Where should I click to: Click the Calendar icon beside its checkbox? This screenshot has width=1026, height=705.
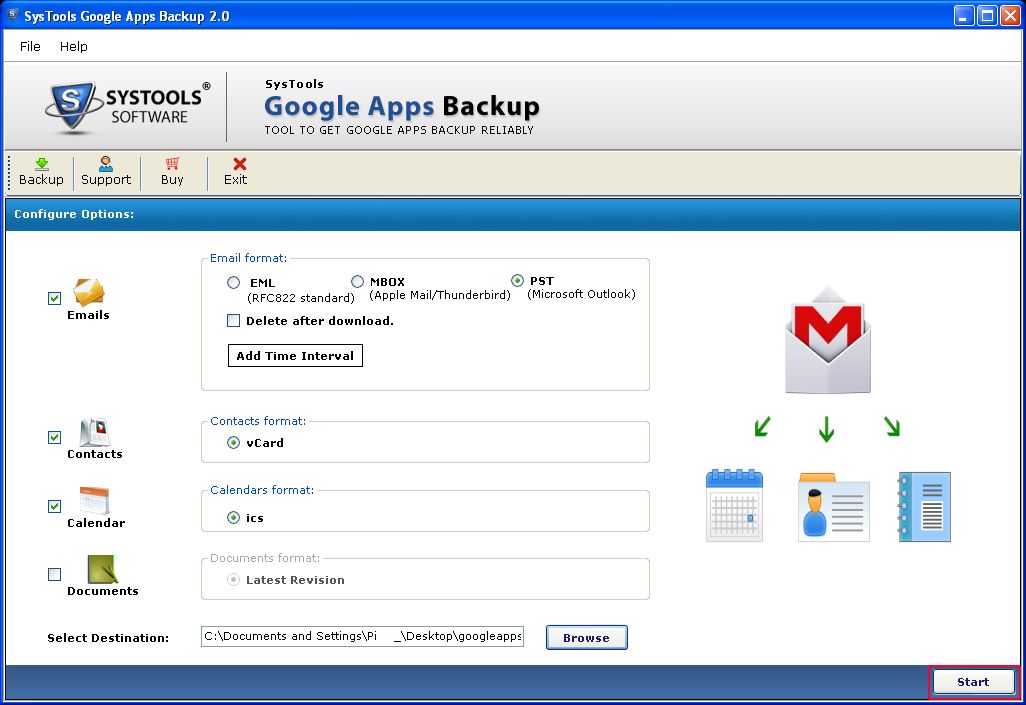pos(95,501)
